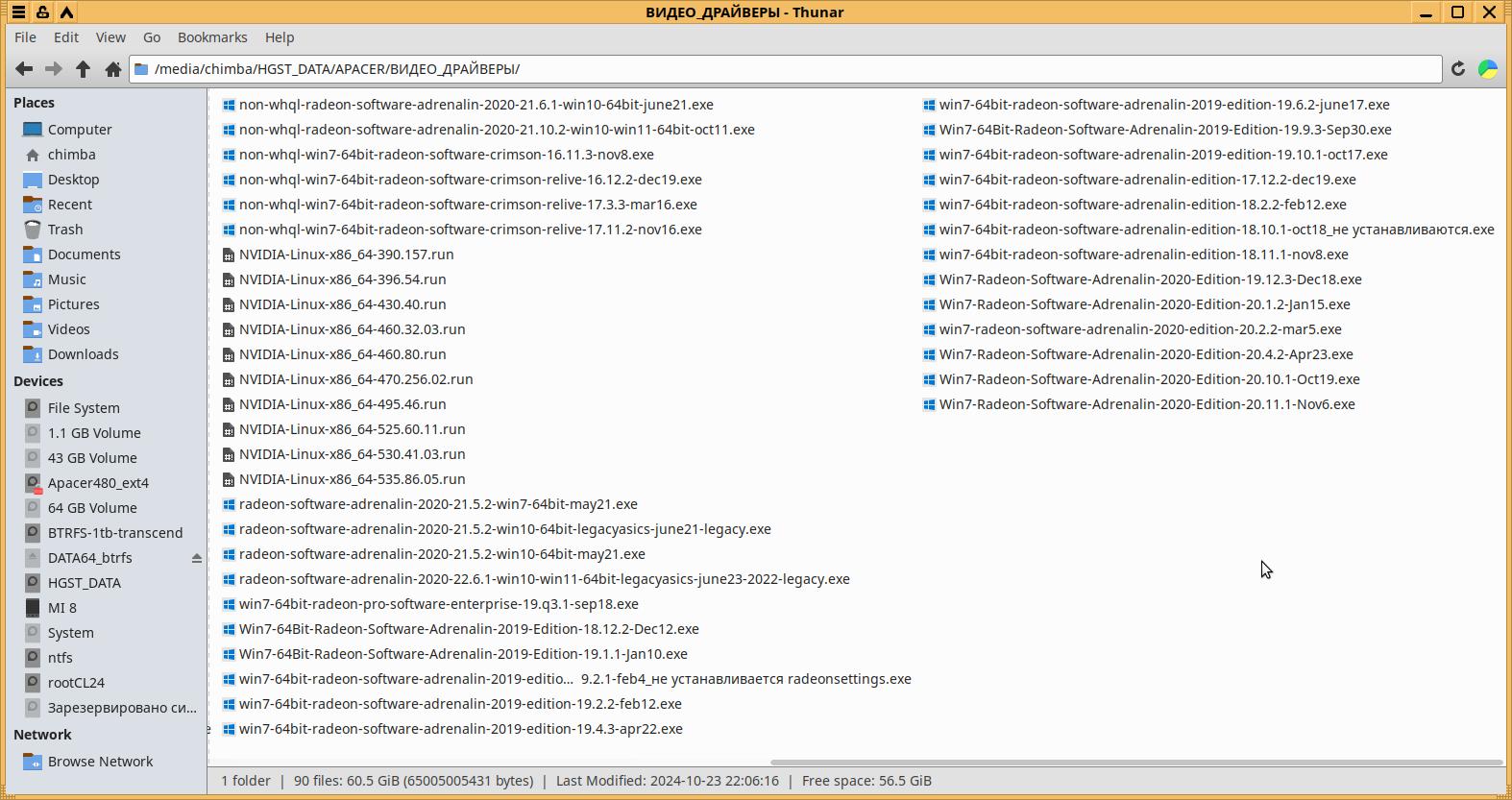This screenshot has width=1512, height=800.
Task: Click the NVIDIA-Linux-x86_64-390.157.run file icon
Action: tap(229, 255)
